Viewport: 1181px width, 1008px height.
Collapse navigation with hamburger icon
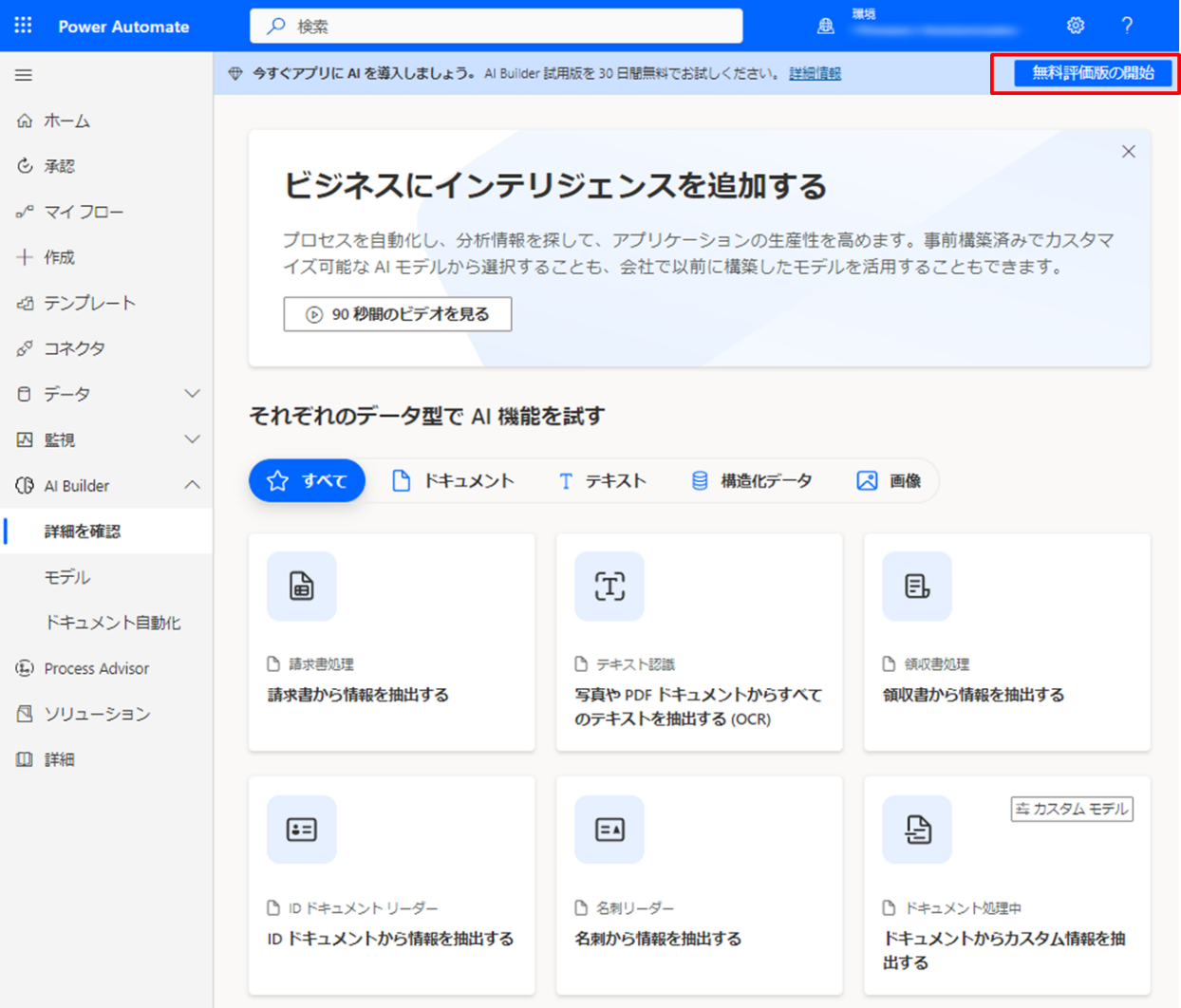(24, 75)
